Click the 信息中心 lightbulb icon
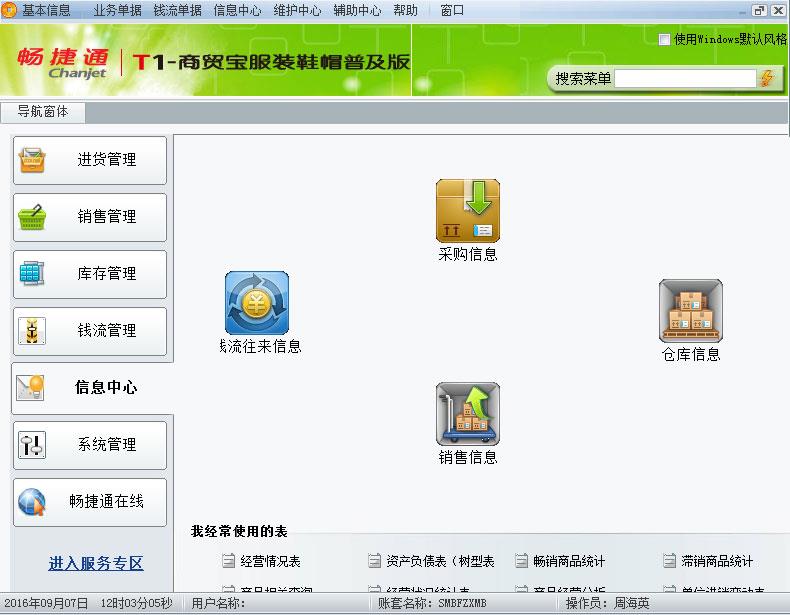The image size is (790, 615). click(x=30, y=388)
